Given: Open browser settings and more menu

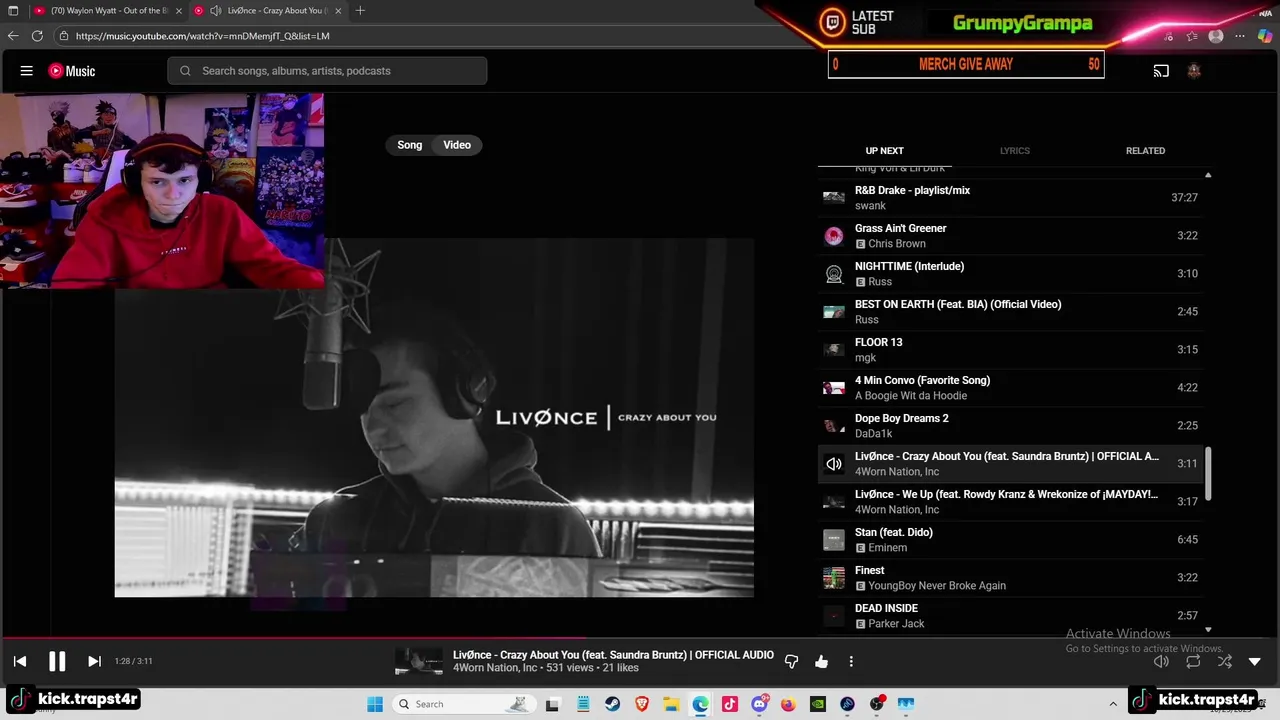Looking at the screenshot, I should click(x=1240, y=36).
